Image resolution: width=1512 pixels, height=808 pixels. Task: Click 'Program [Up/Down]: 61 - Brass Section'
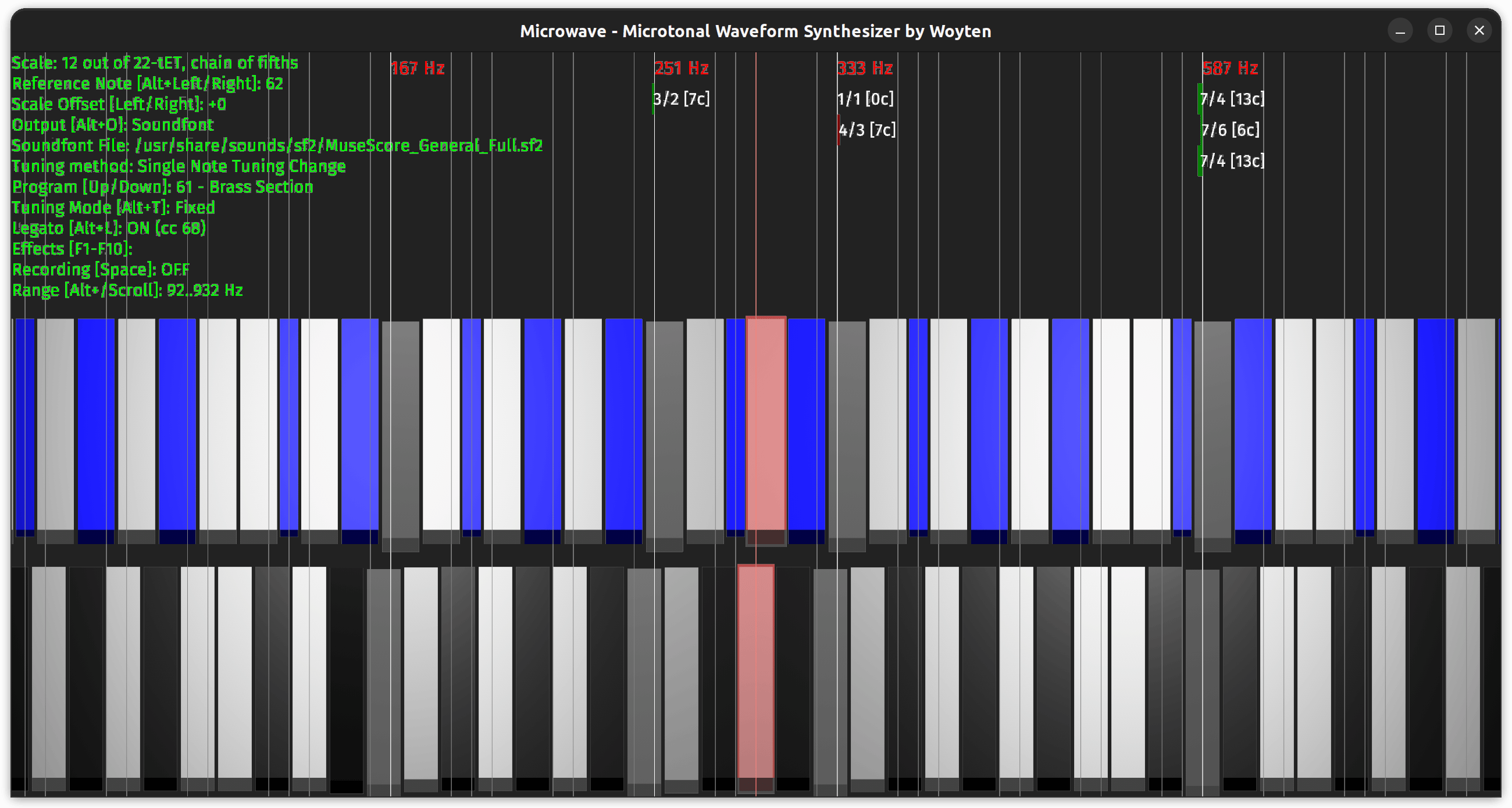coord(163,187)
